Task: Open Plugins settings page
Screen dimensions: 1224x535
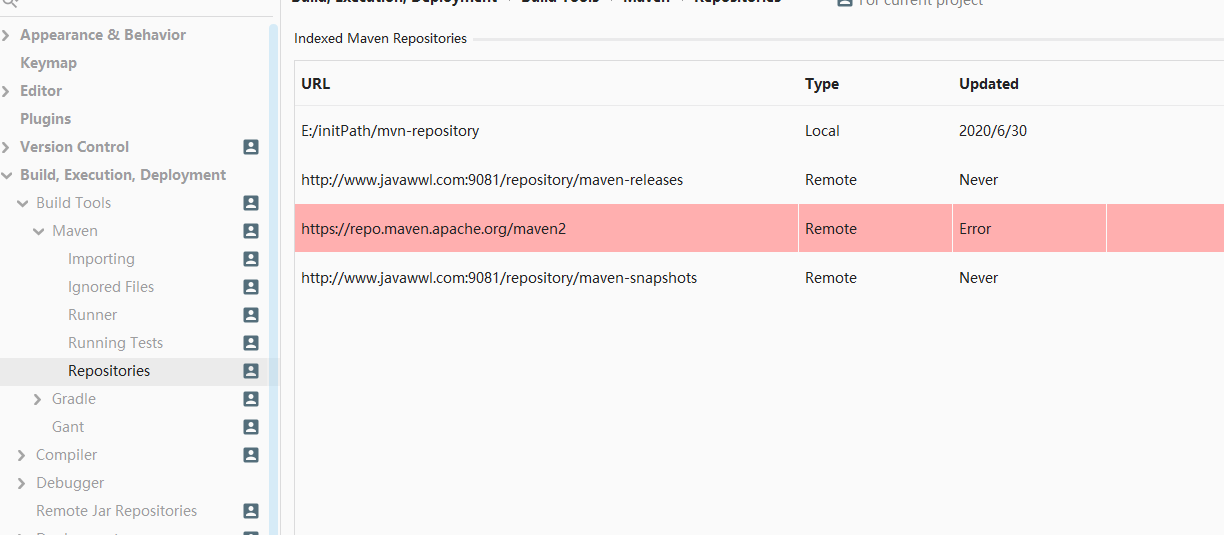Action: coord(45,119)
